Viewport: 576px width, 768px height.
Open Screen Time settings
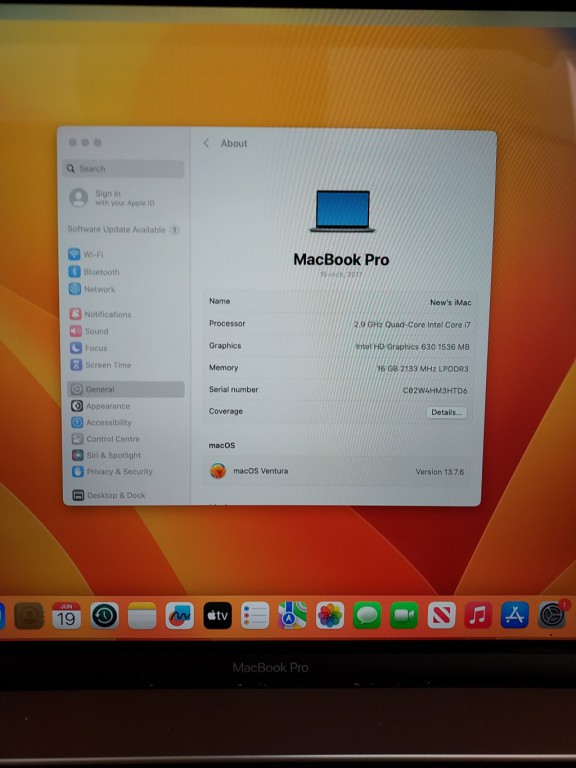click(101, 365)
